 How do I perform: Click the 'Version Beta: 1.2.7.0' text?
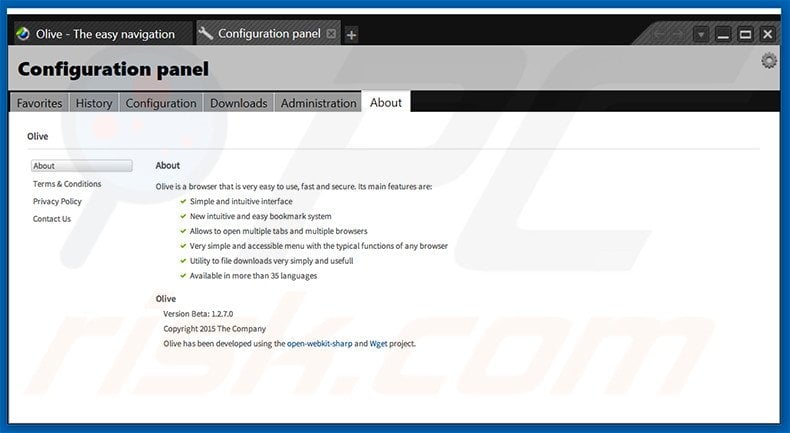198,314
